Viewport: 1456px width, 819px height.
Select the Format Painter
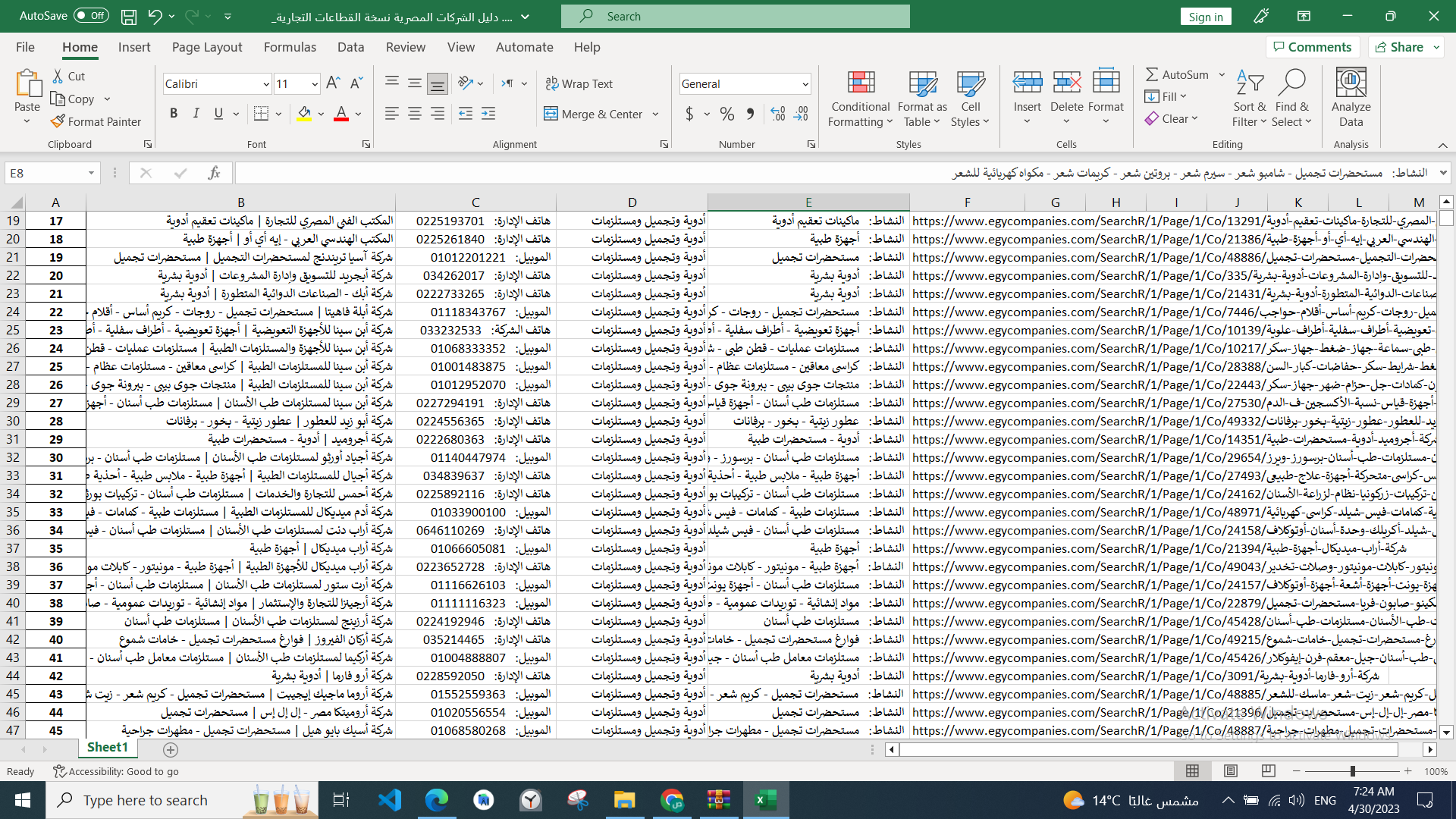click(x=96, y=121)
